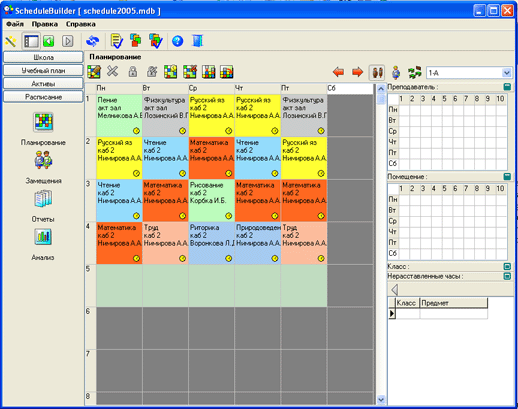This screenshot has width=518, height=409.
Task: Open the 1-A class dropdown
Action: (x=506, y=73)
